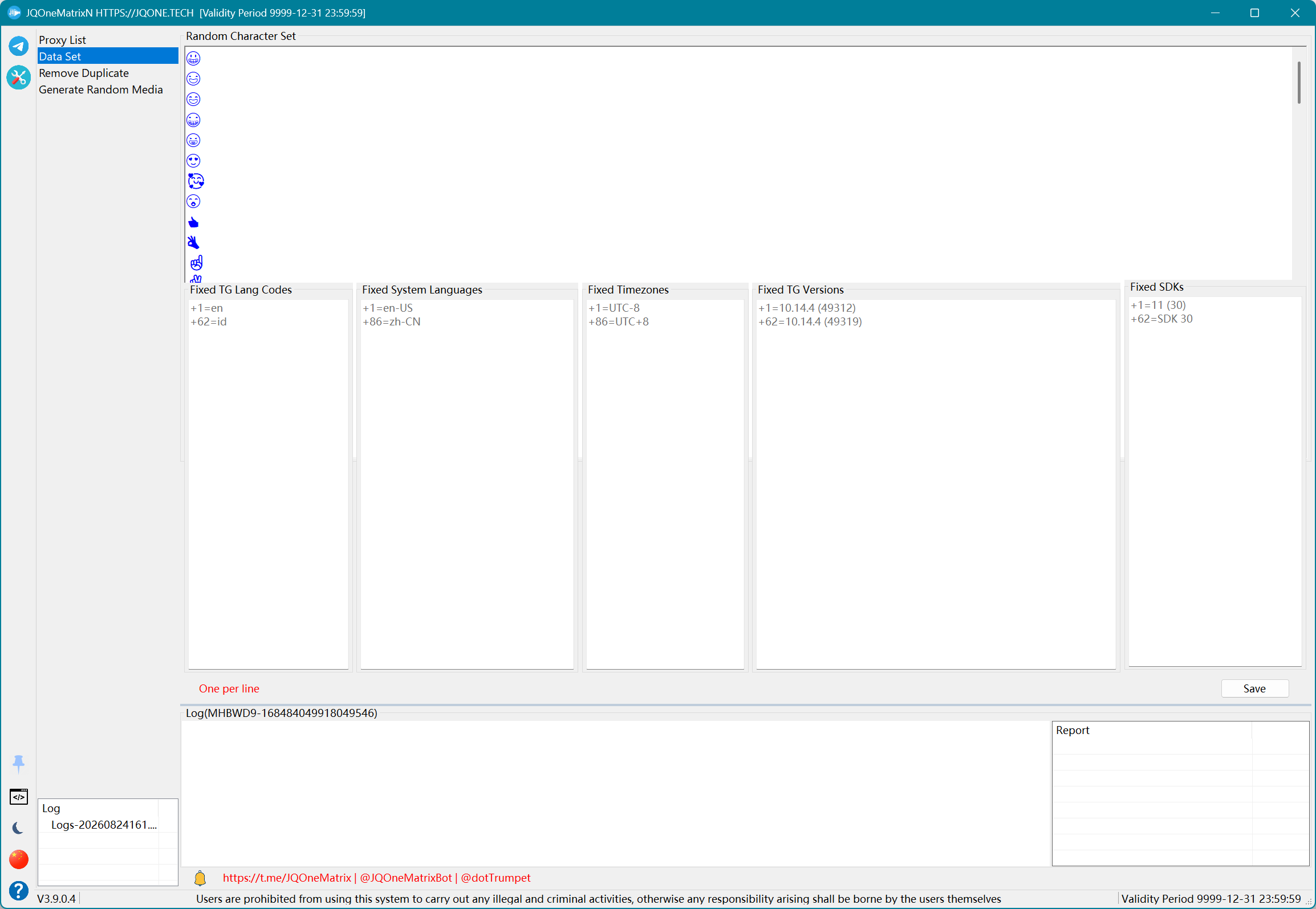Focus the Fixed TG Lang Codes text box
The width and height of the screenshot is (1316, 909).
[268, 484]
